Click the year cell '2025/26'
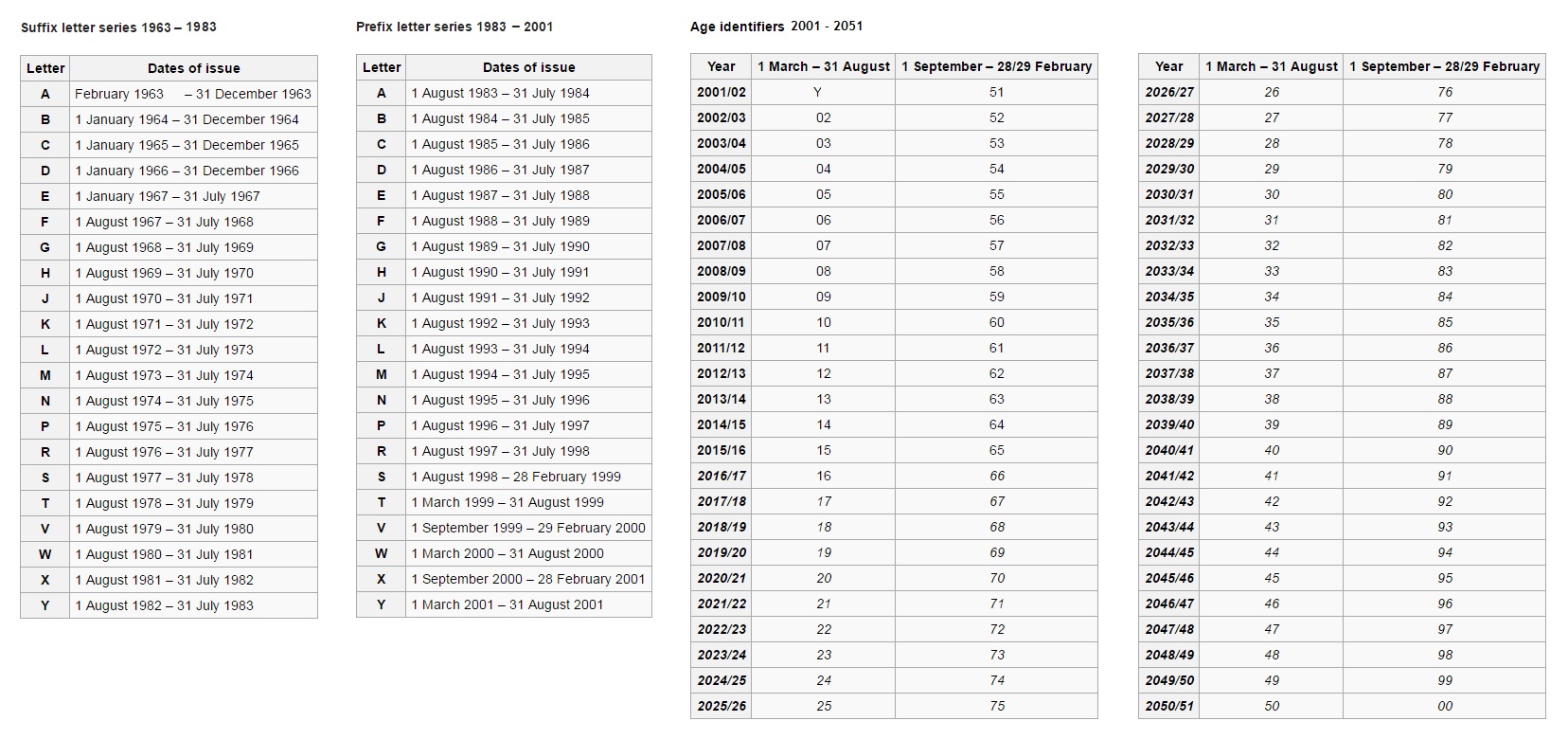 (x=722, y=706)
